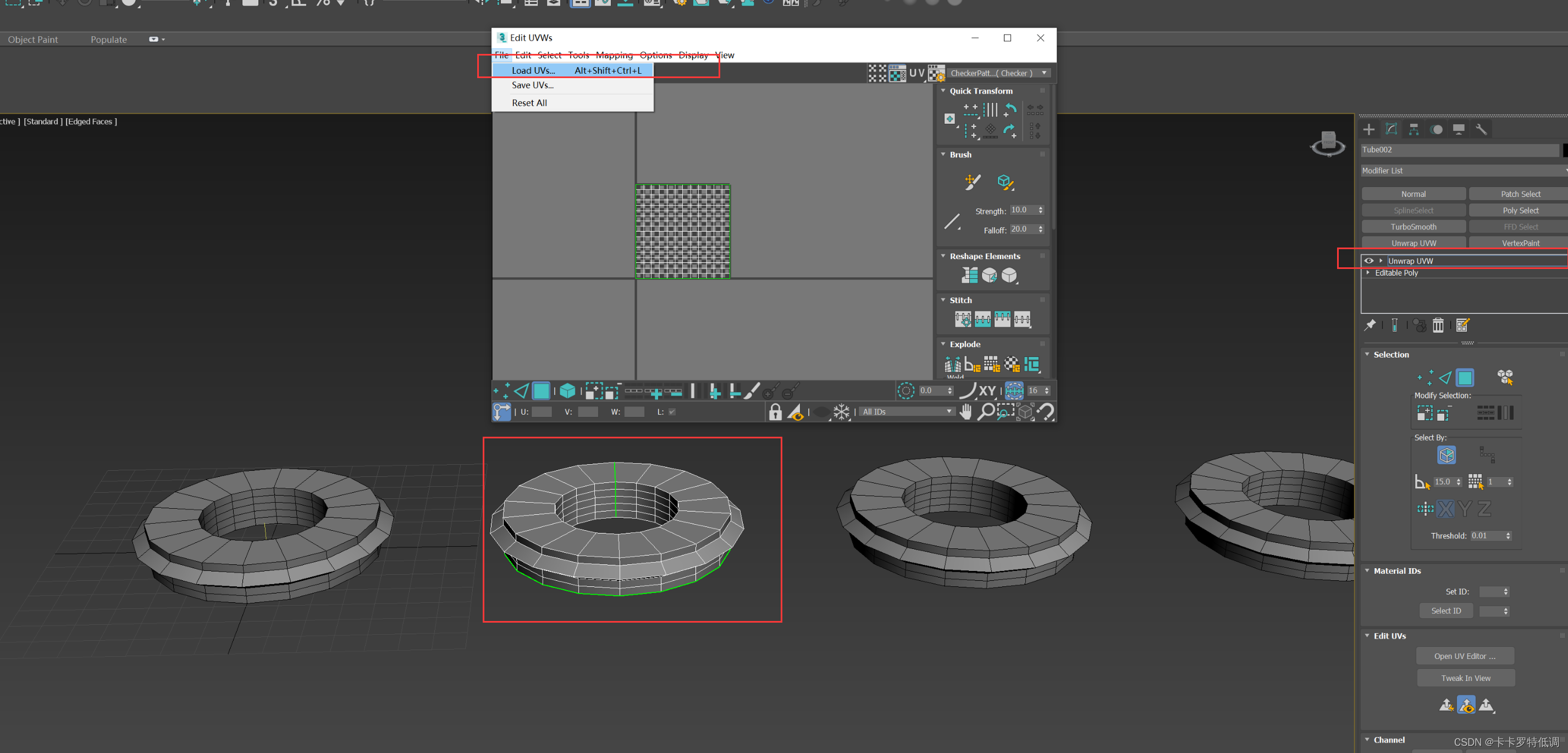1568x753 pixels.
Task: Select the Paint Move brush icon
Action: point(972,182)
